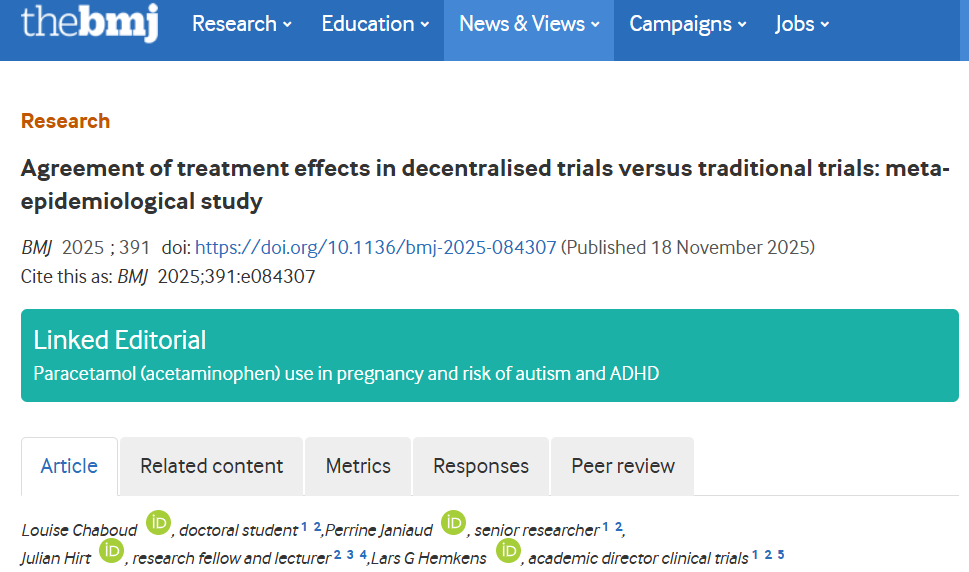Select the Article tab
The width and height of the screenshot is (969, 572).
pyautogui.click(x=69, y=466)
